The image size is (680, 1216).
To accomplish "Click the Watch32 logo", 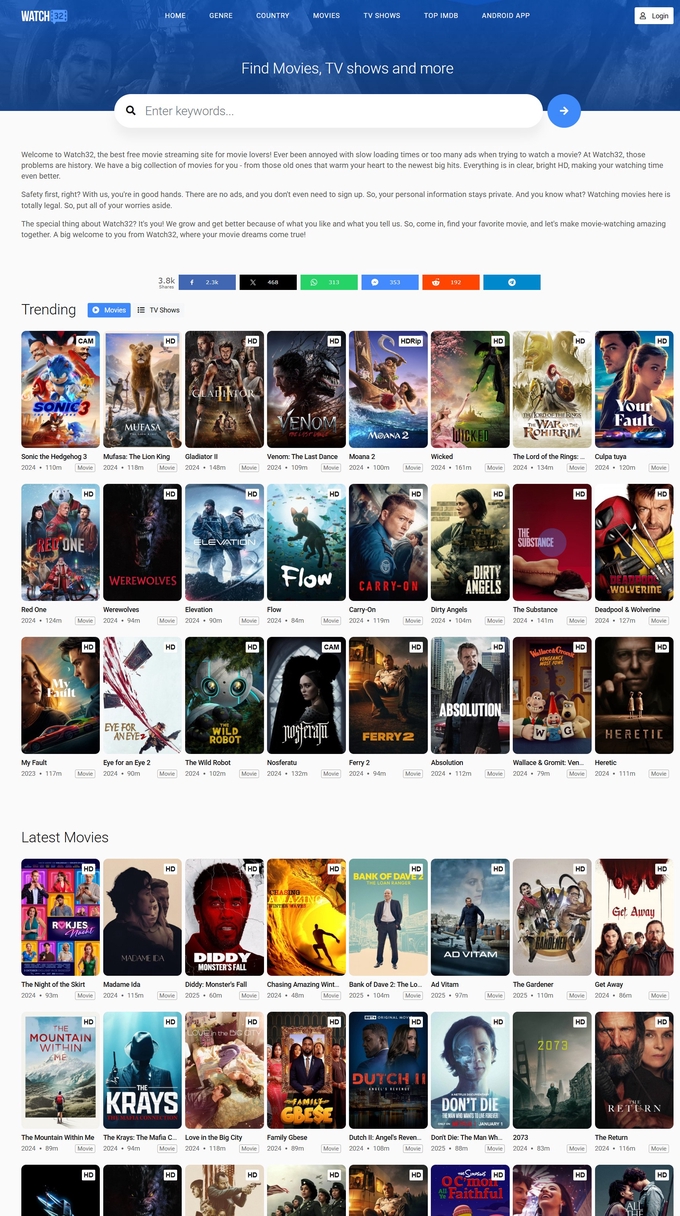I will pyautogui.click(x=44, y=16).
